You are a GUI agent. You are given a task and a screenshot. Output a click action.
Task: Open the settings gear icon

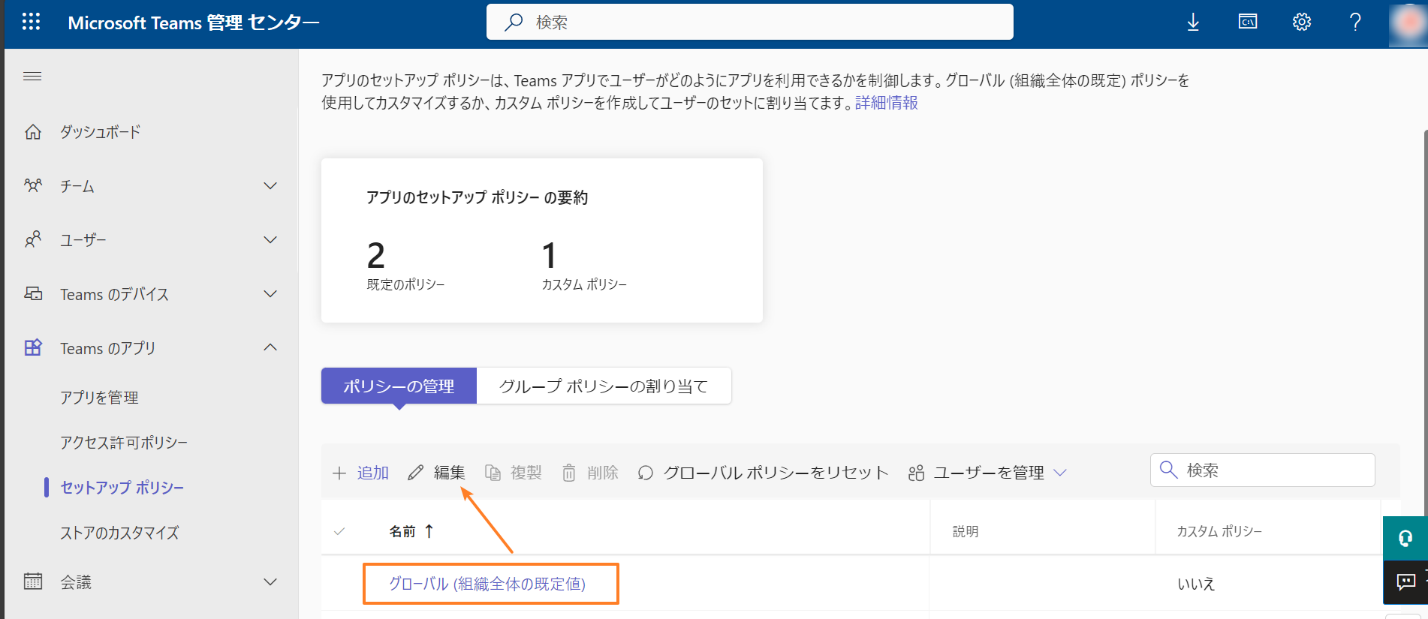[1301, 22]
